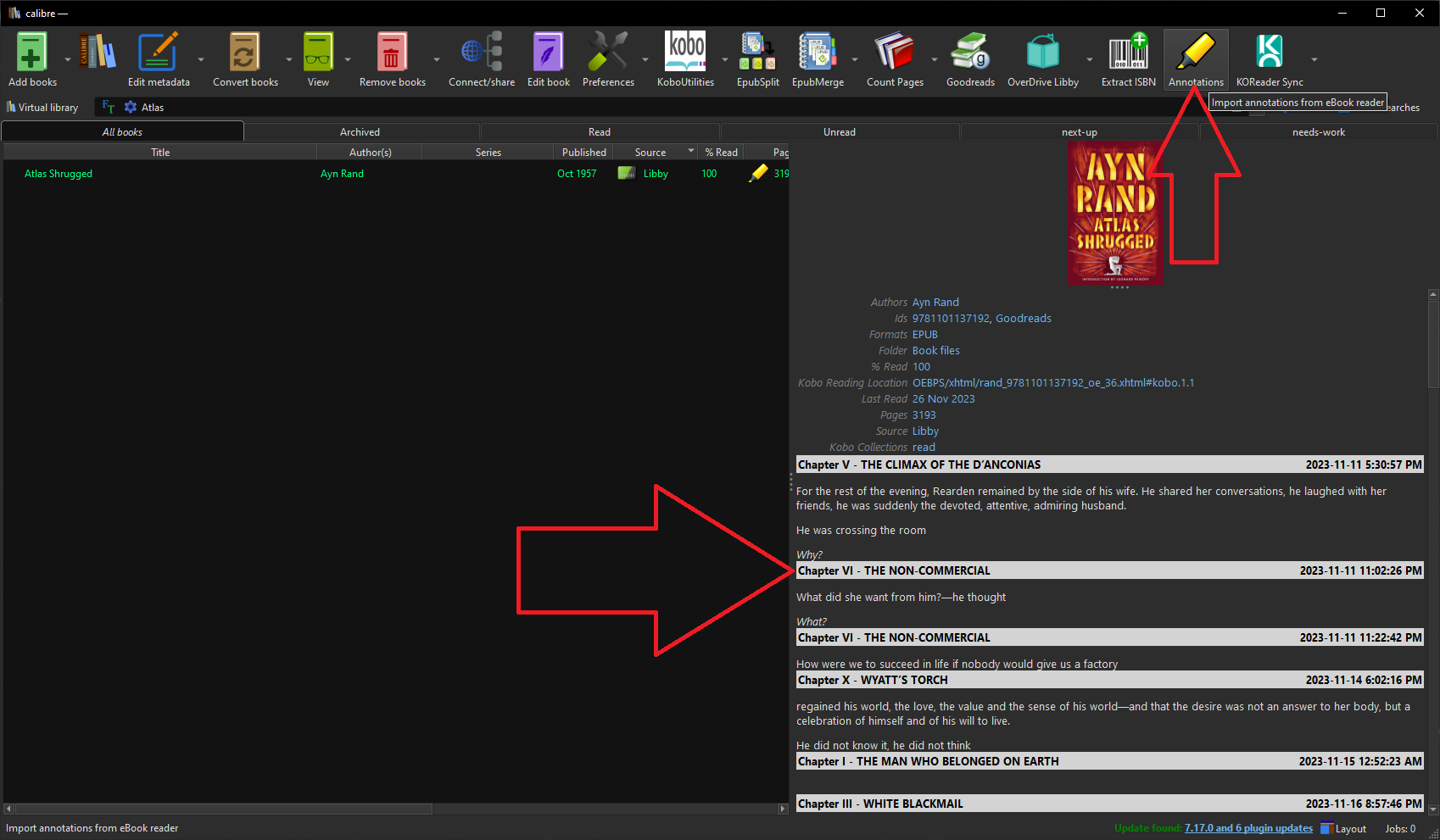Open the OverDrive Libby plugin
The height and width of the screenshot is (840, 1440).
(1043, 53)
